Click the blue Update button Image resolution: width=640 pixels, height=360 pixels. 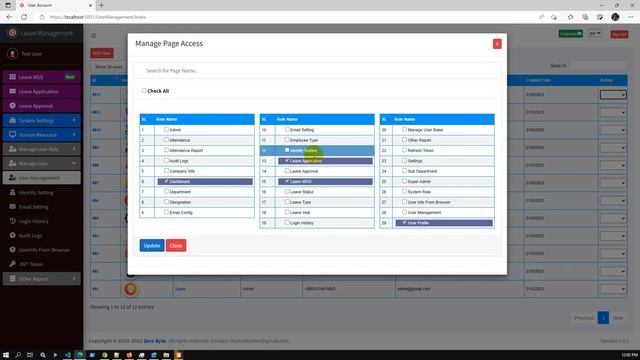152,245
